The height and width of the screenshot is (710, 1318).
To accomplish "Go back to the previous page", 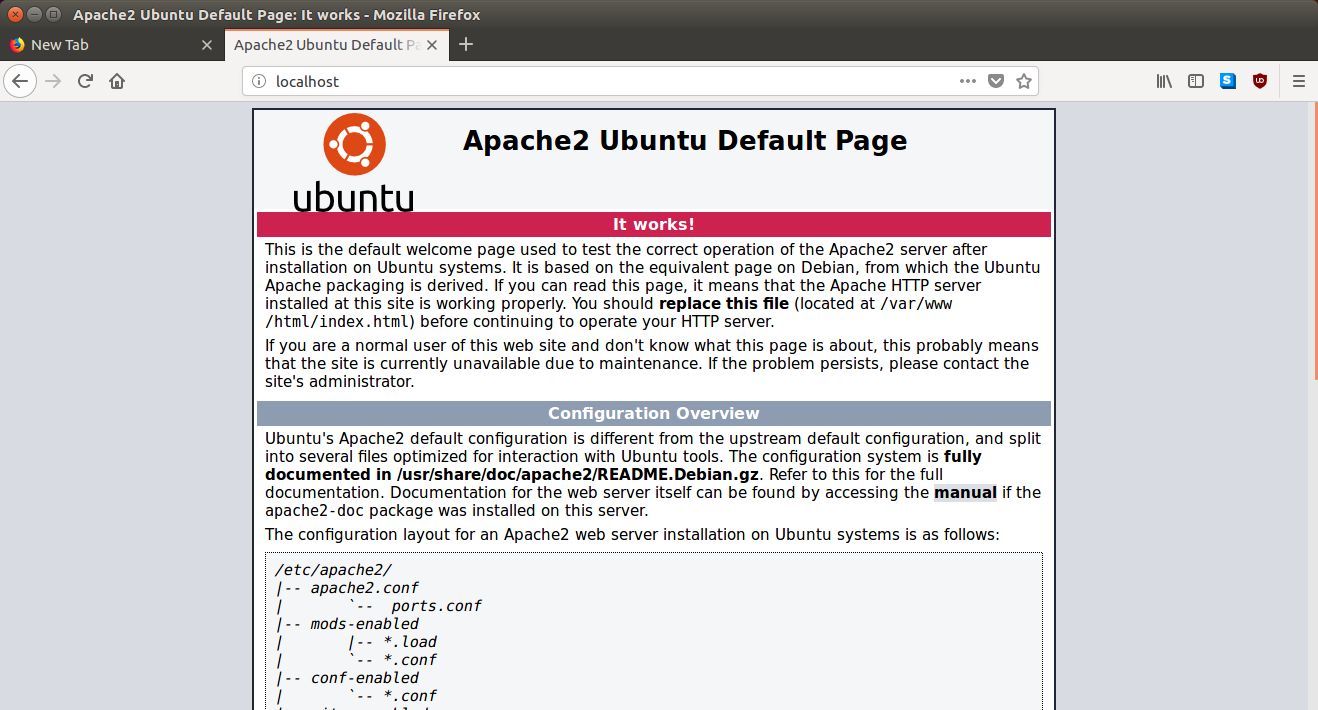I will 20,81.
